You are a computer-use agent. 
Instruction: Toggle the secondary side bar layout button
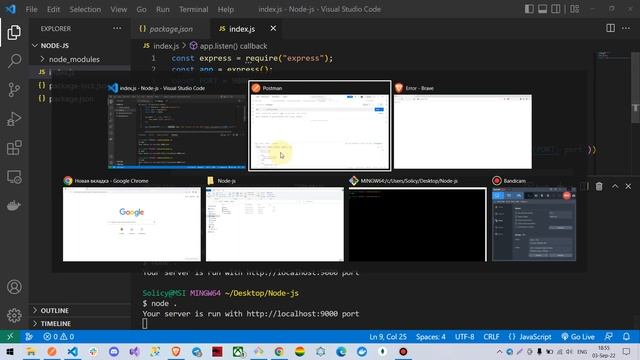coord(556,9)
